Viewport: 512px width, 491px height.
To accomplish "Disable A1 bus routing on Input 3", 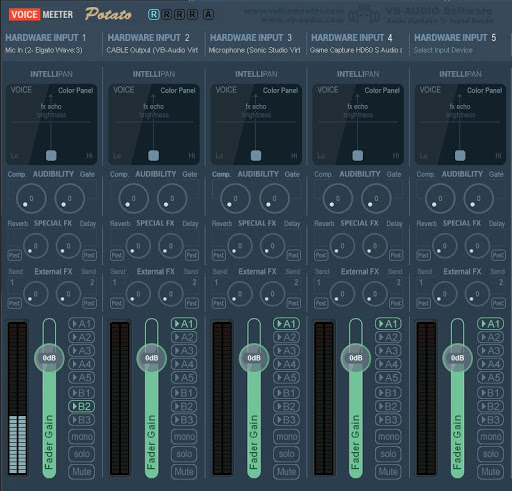I will tap(286, 324).
